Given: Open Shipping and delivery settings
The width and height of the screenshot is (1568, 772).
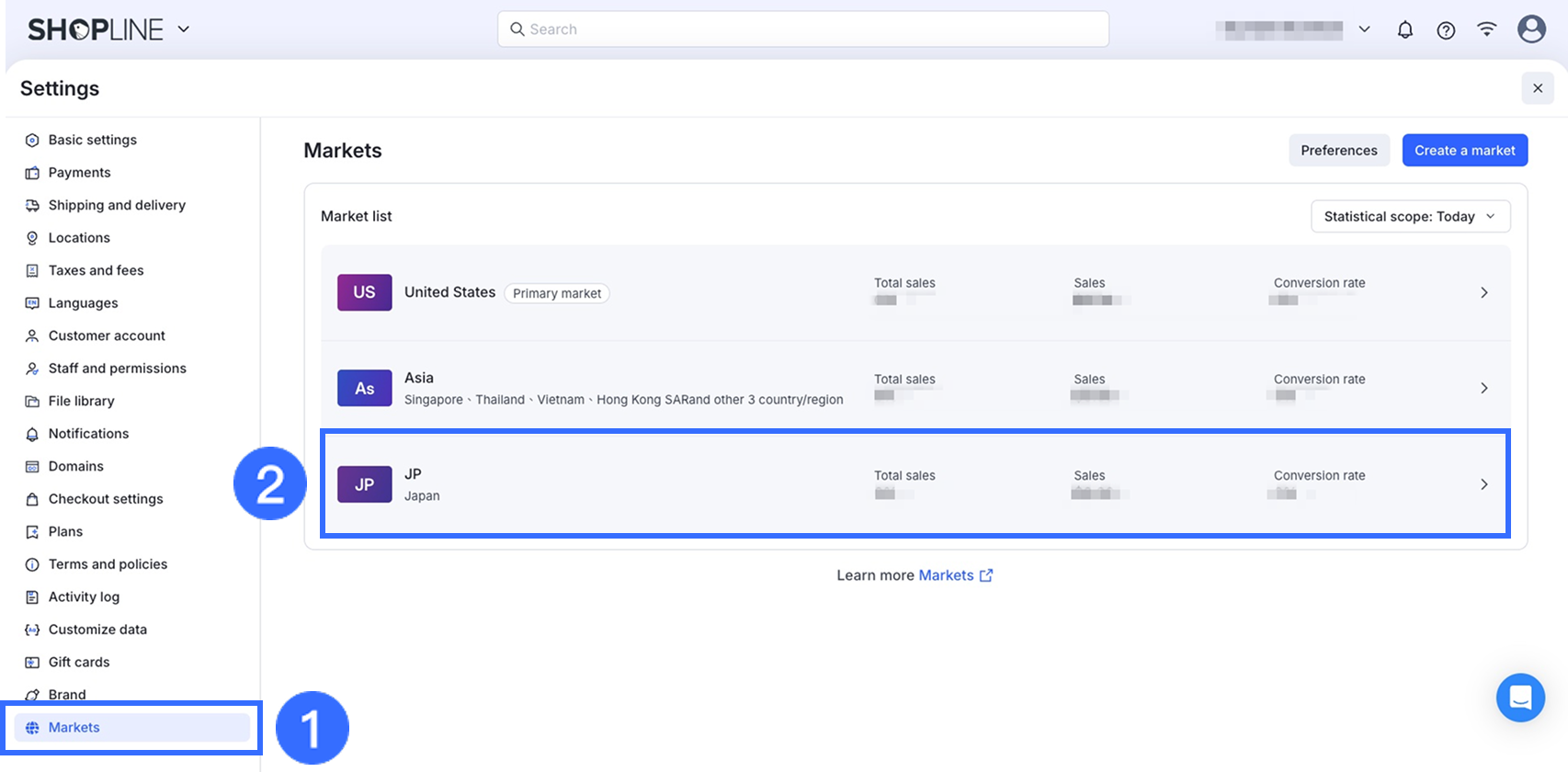Looking at the screenshot, I should point(117,205).
